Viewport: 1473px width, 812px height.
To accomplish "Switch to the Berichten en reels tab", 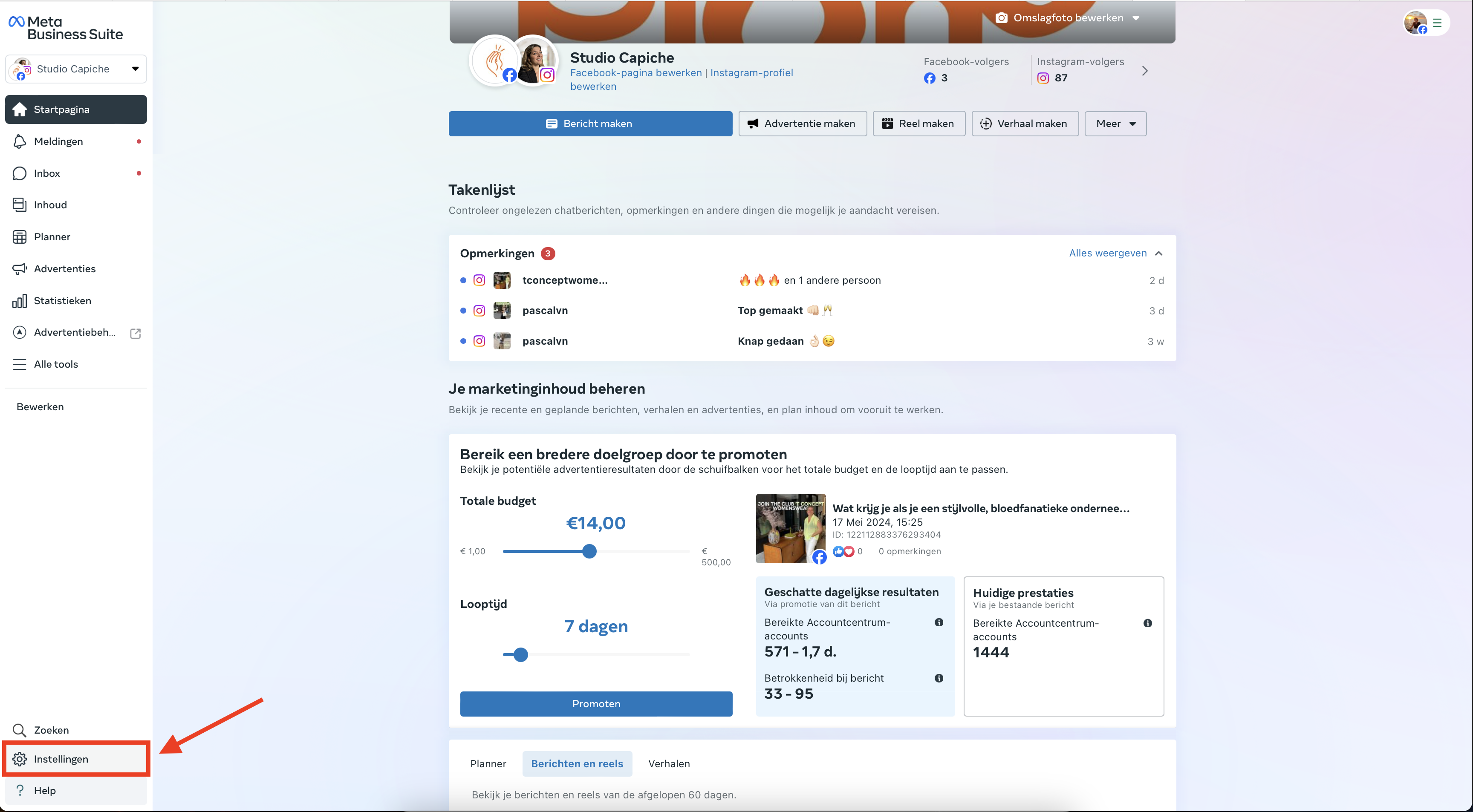I will (x=577, y=763).
